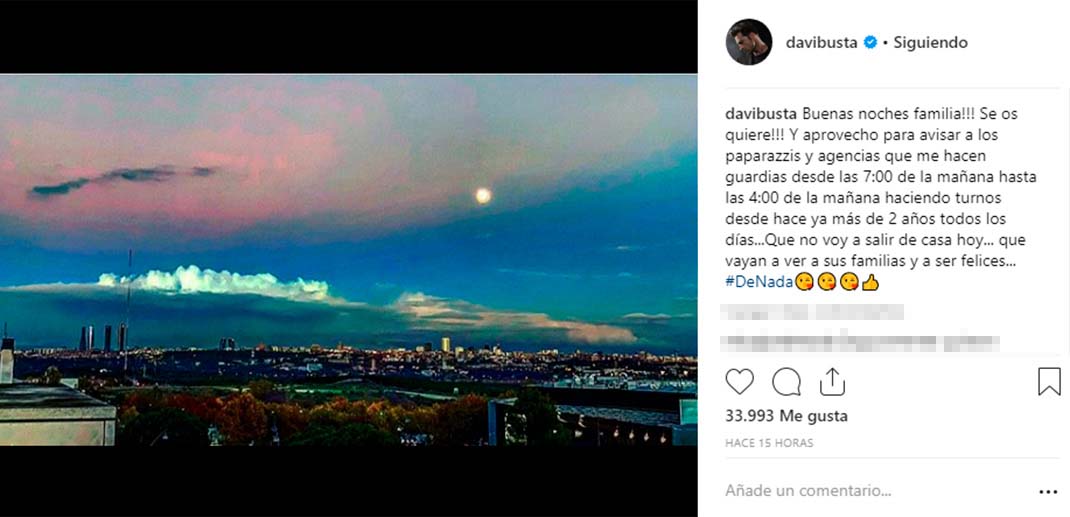This screenshot has height=517, width=1070.
Task: Open davibusta username at the caption start
Action: coord(762,113)
